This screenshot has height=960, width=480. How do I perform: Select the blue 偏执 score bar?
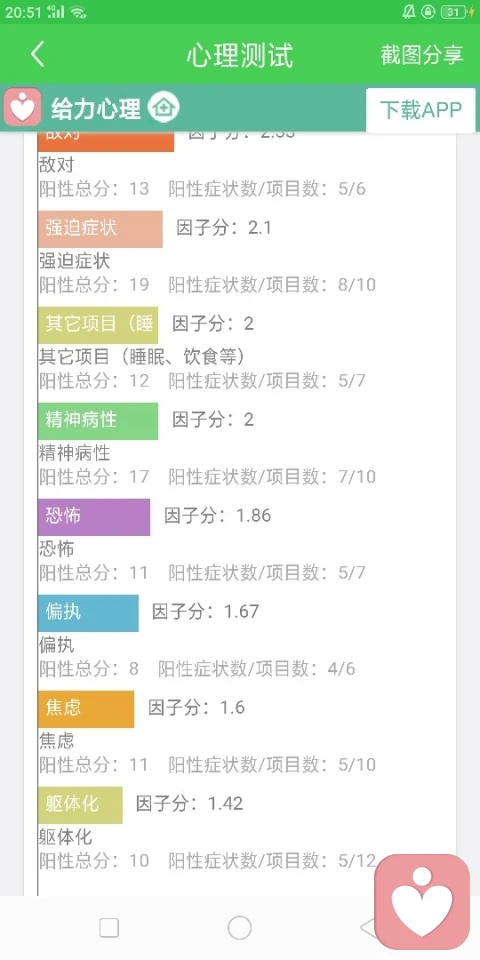[x=88, y=613]
